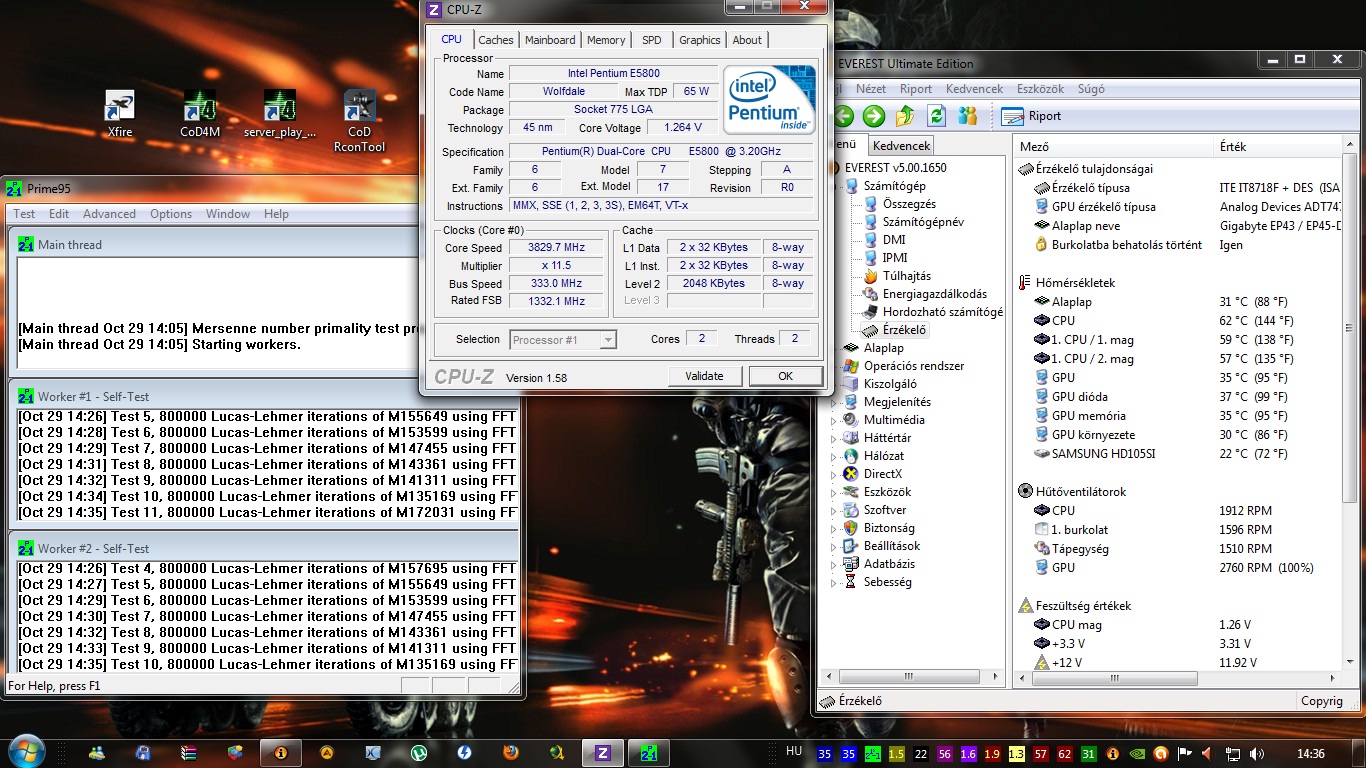
Task: Click the uTorrent taskbar icon
Action: (419, 753)
